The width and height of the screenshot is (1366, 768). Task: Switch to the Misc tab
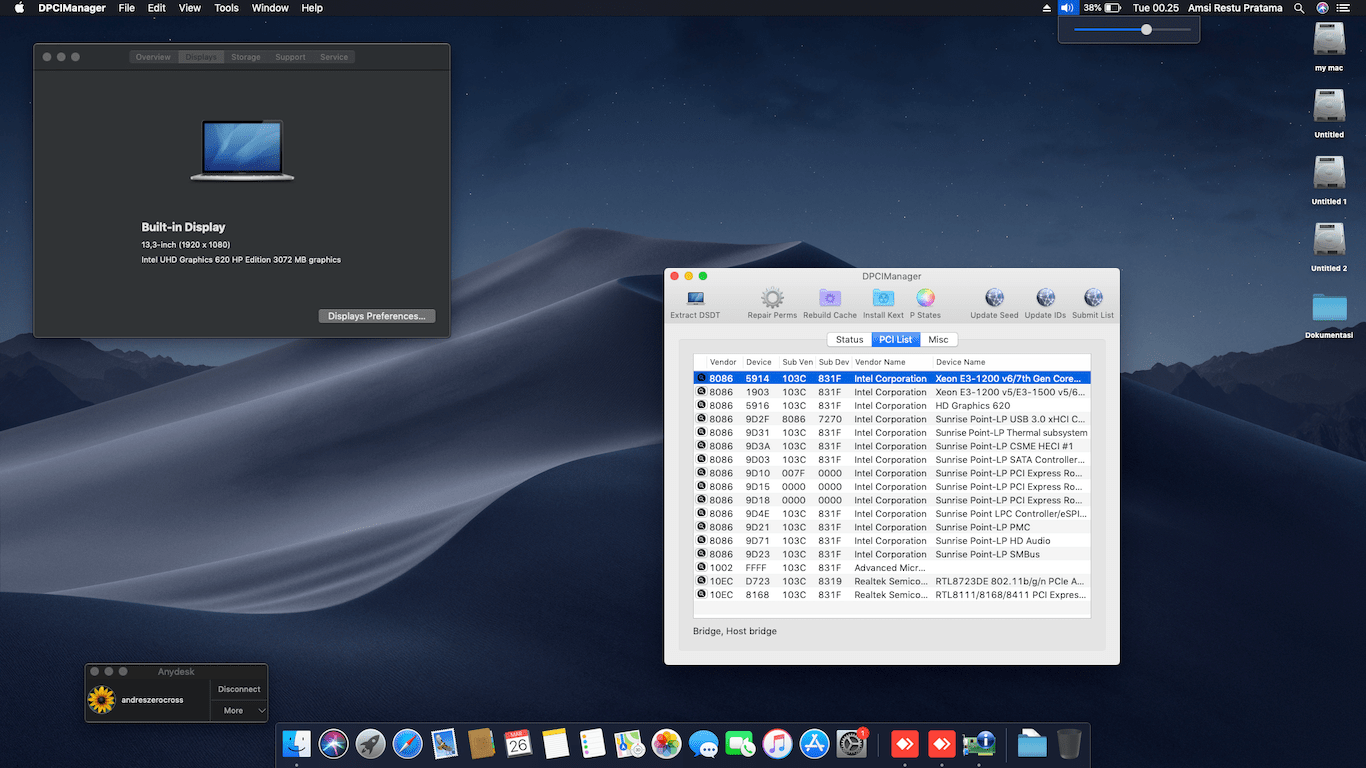point(938,340)
